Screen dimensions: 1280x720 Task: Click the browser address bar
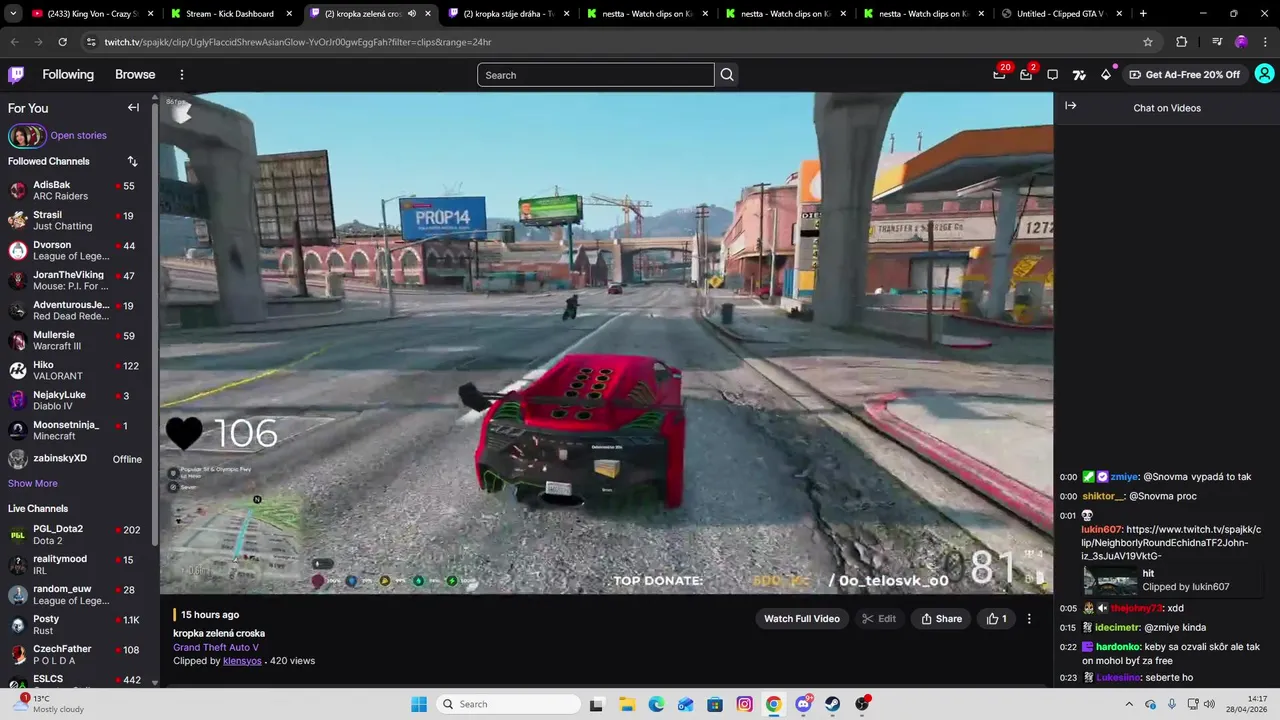coord(618,42)
